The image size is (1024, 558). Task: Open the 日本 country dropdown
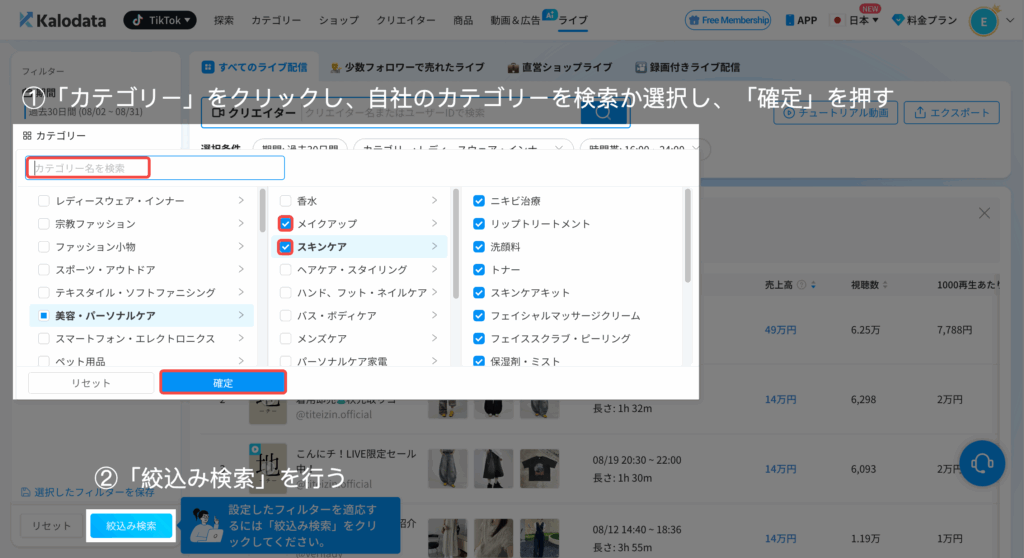856,20
